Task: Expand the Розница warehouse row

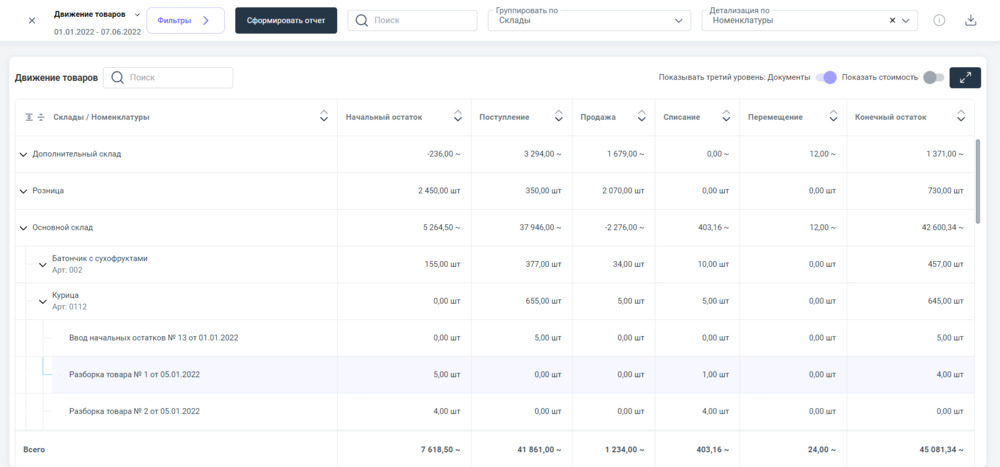Action: coord(24,191)
